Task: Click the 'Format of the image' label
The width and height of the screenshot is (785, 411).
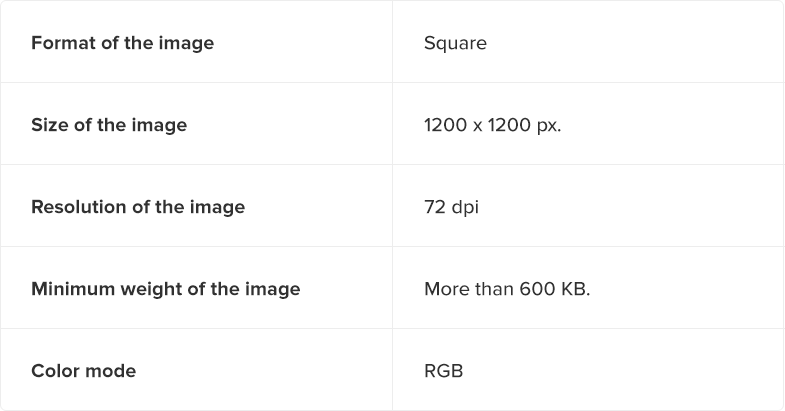Action: [123, 43]
